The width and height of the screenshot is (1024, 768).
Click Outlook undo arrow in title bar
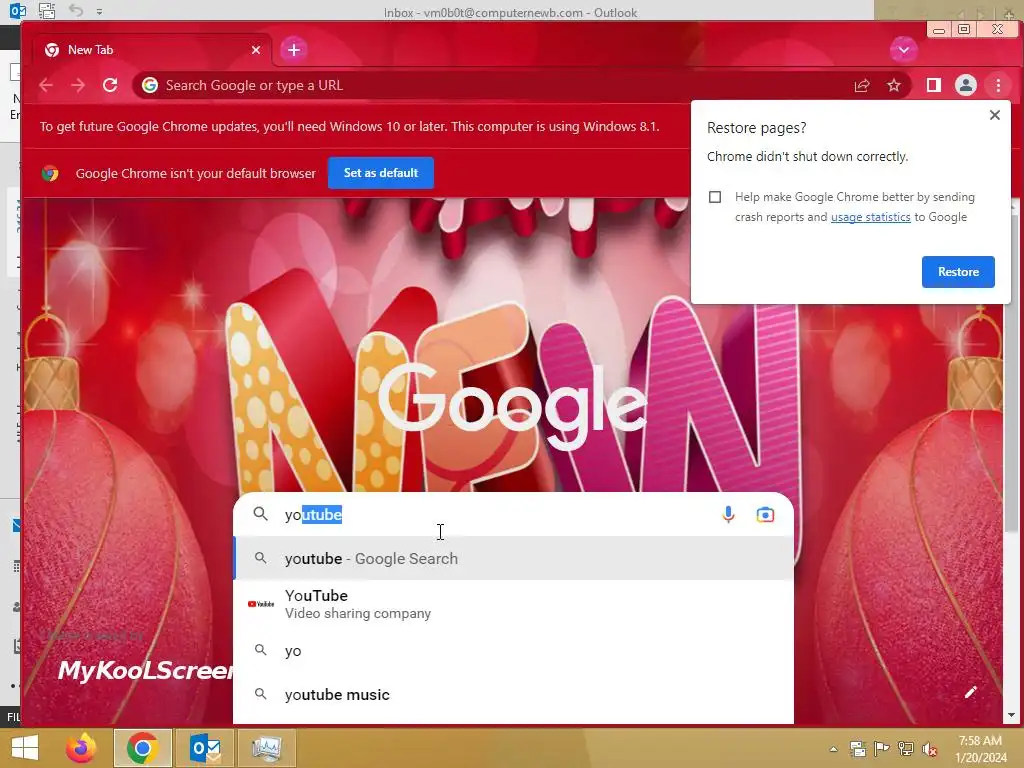[x=76, y=10]
